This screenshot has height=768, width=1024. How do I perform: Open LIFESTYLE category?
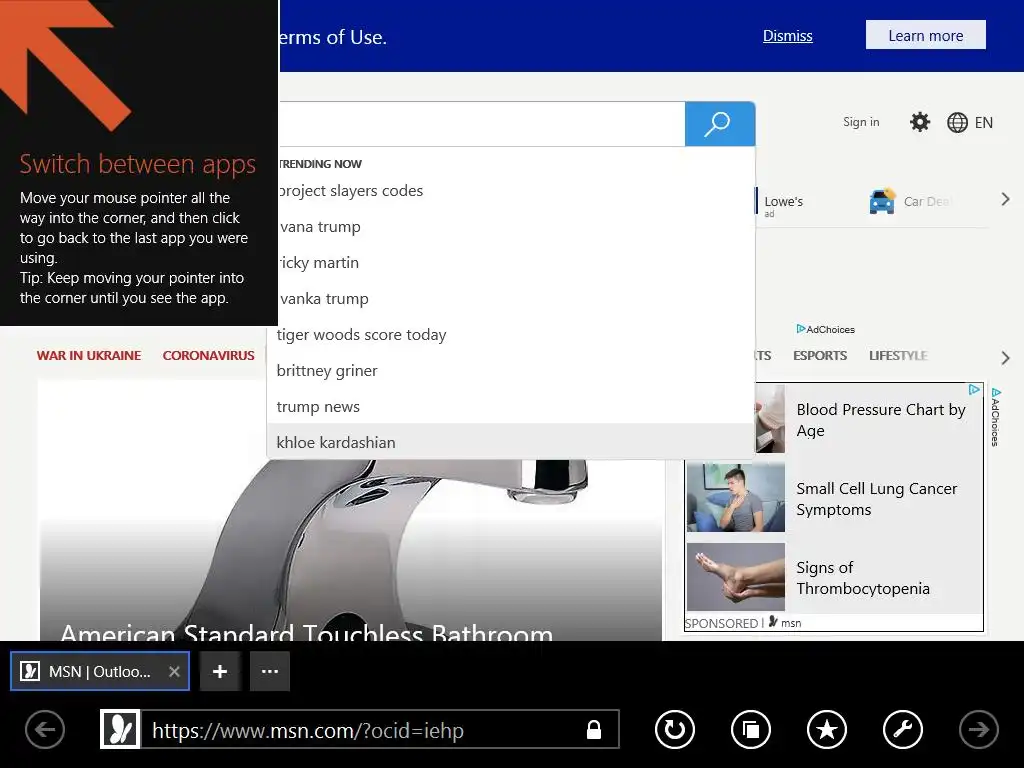point(898,356)
